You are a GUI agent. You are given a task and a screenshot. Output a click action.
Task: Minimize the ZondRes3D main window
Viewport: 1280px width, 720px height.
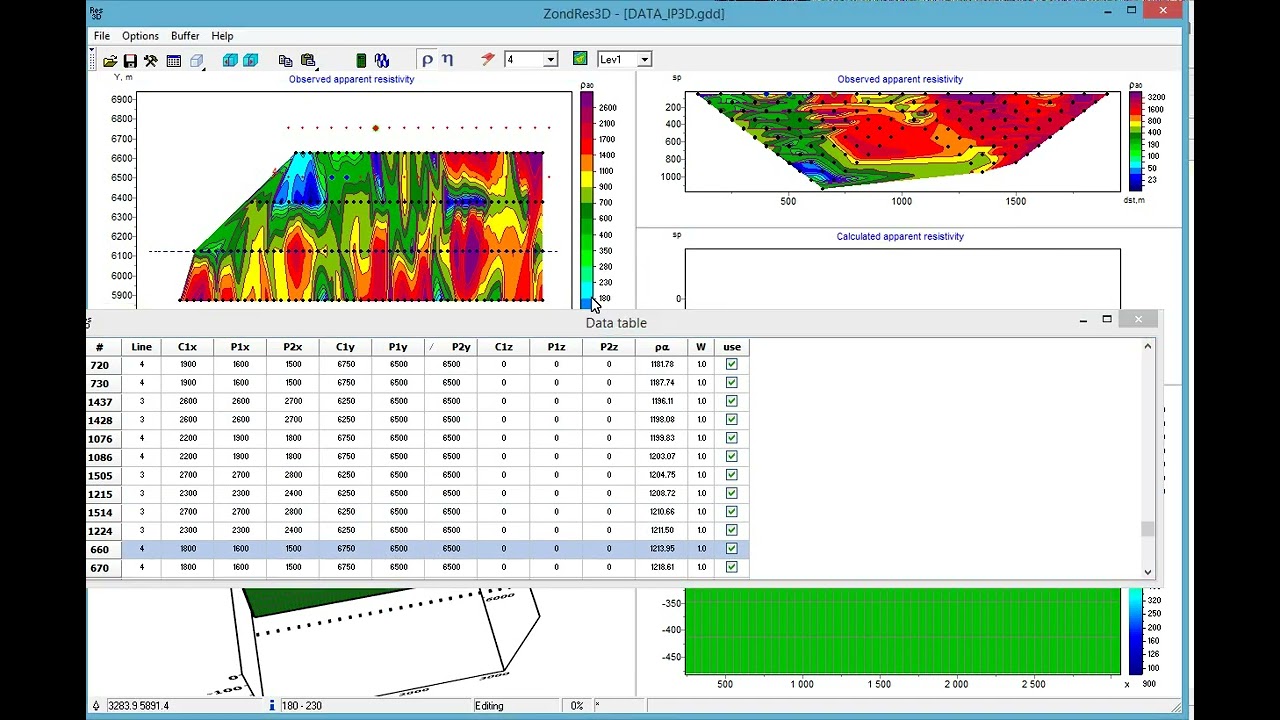1107,11
